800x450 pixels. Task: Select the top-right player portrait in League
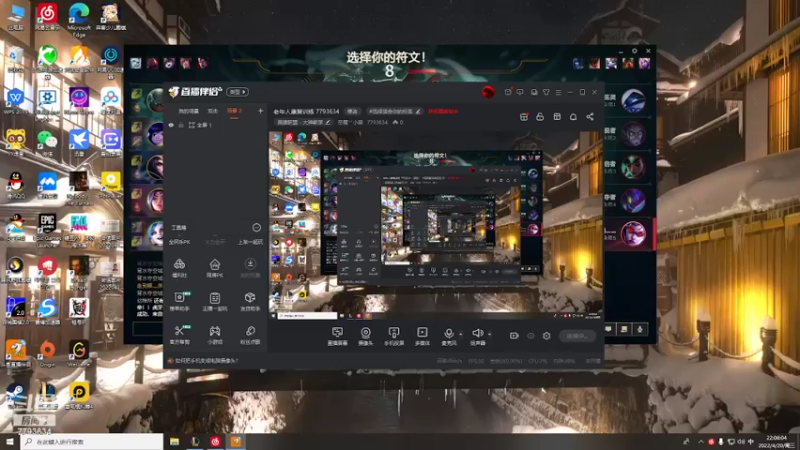pyautogui.click(x=633, y=100)
